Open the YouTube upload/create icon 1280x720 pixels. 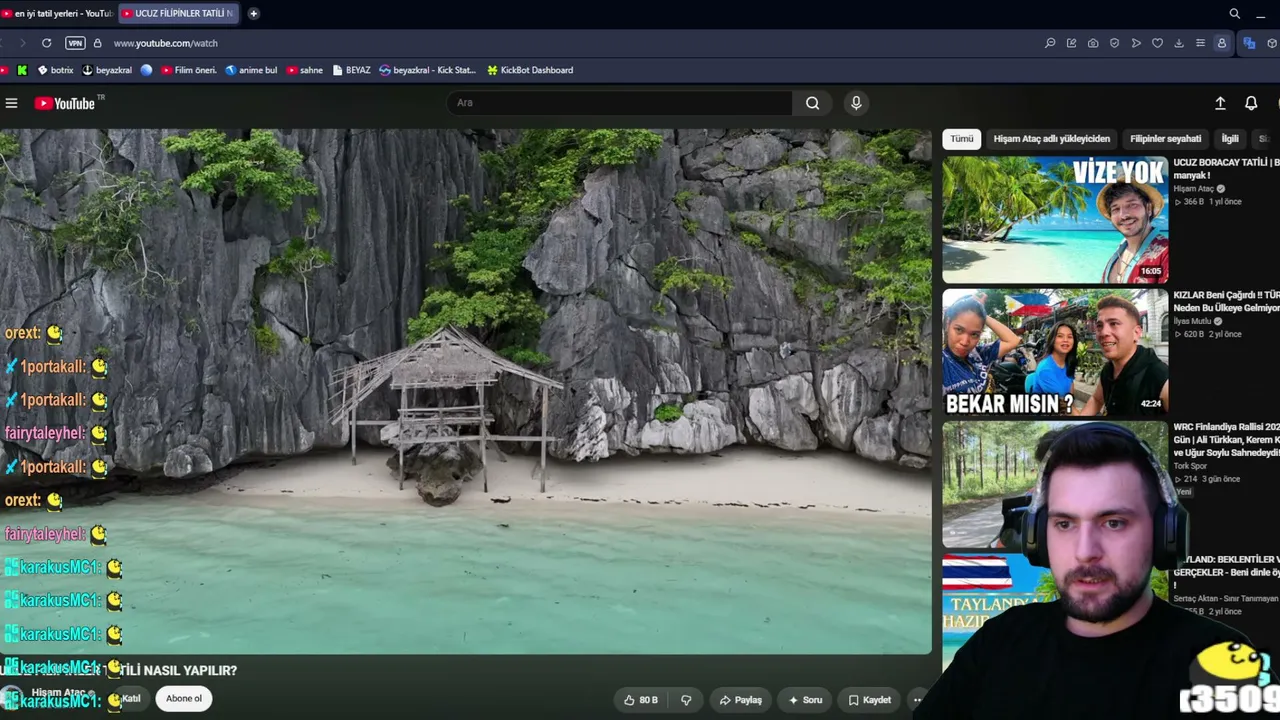[x=1220, y=103]
